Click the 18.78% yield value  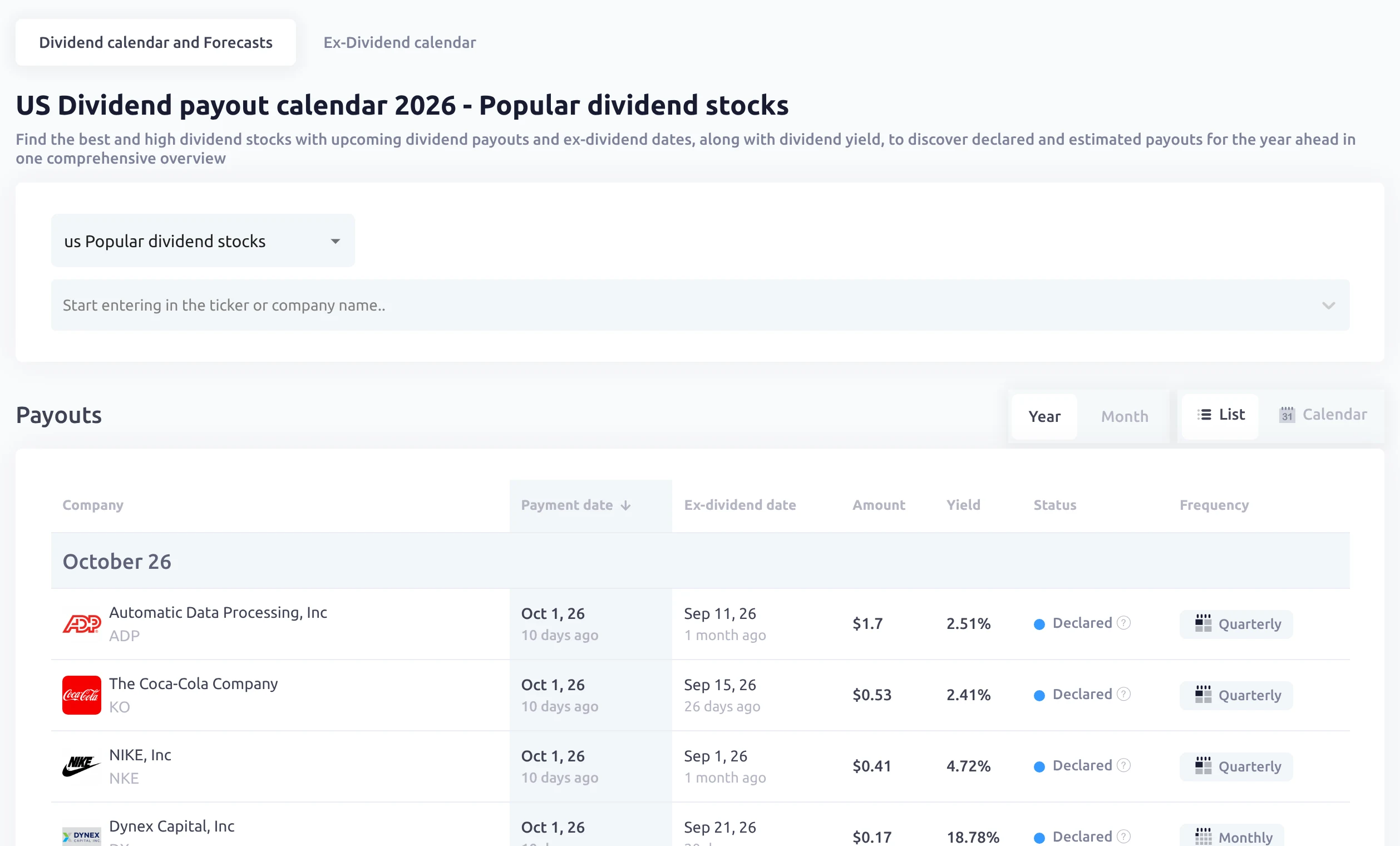click(x=973, y=837)
